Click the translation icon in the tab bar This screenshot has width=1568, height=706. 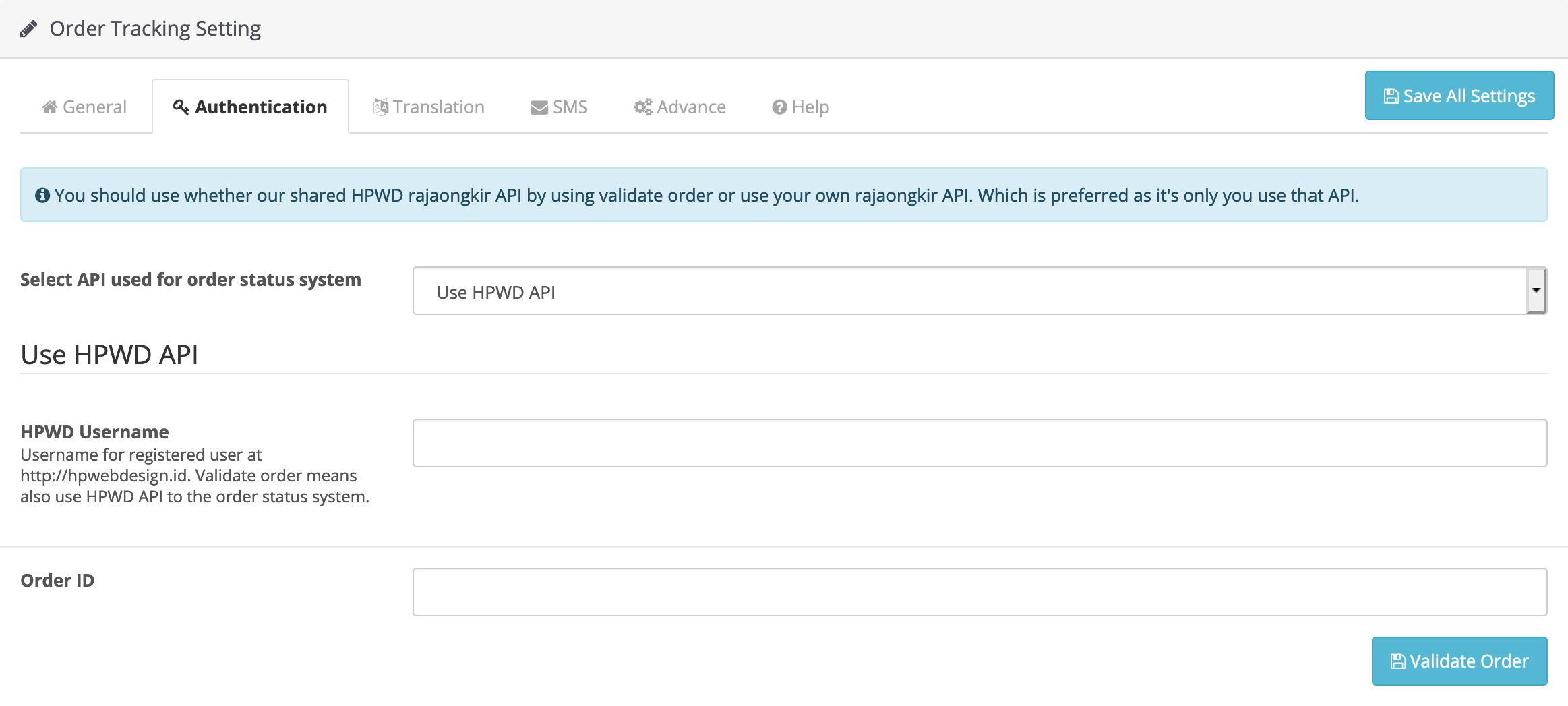pyautogui.click(x=381, y=107)
